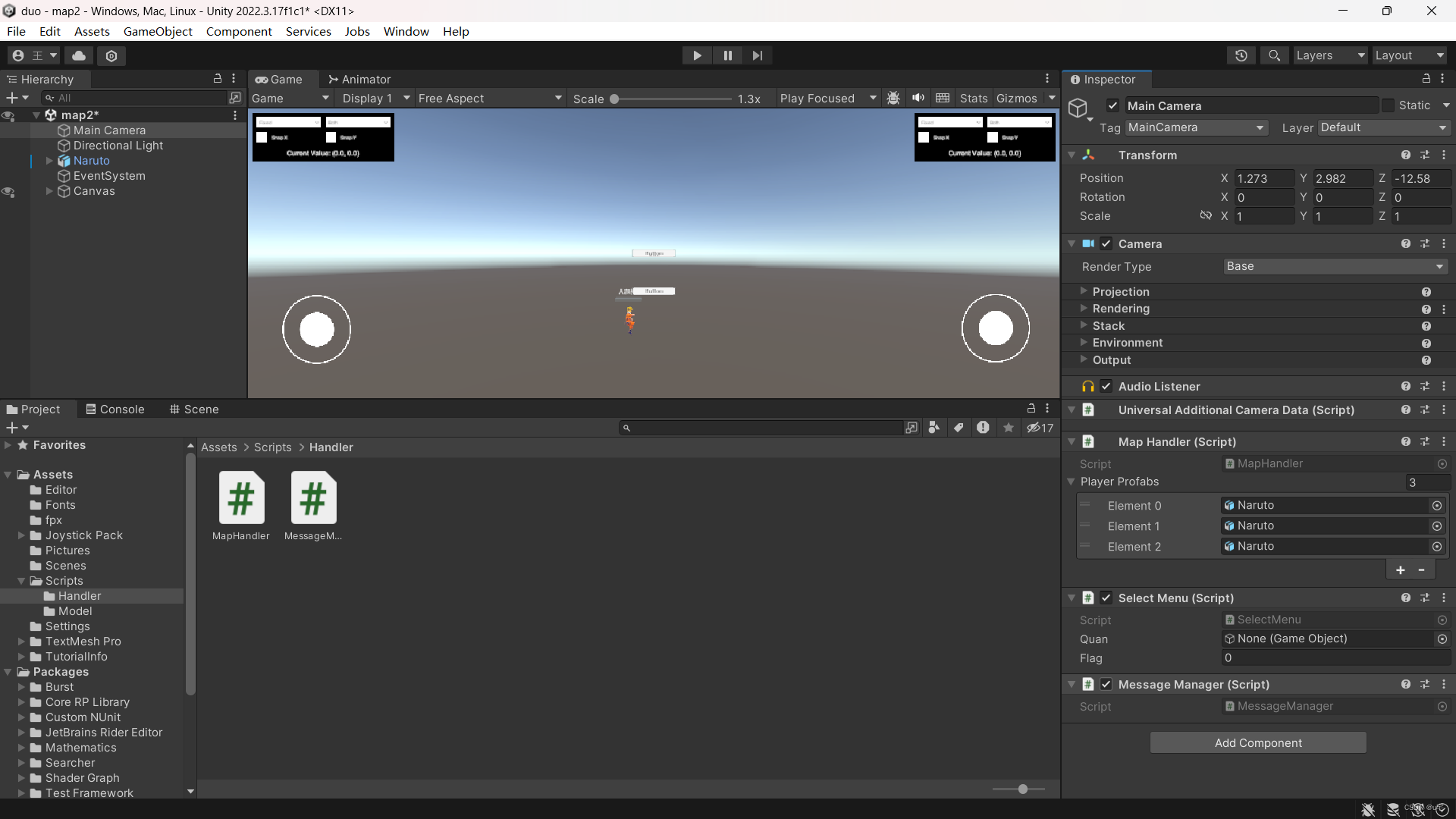Open the global search magnifier icon
The image size is (1456, 819).
click(1274, 55)
